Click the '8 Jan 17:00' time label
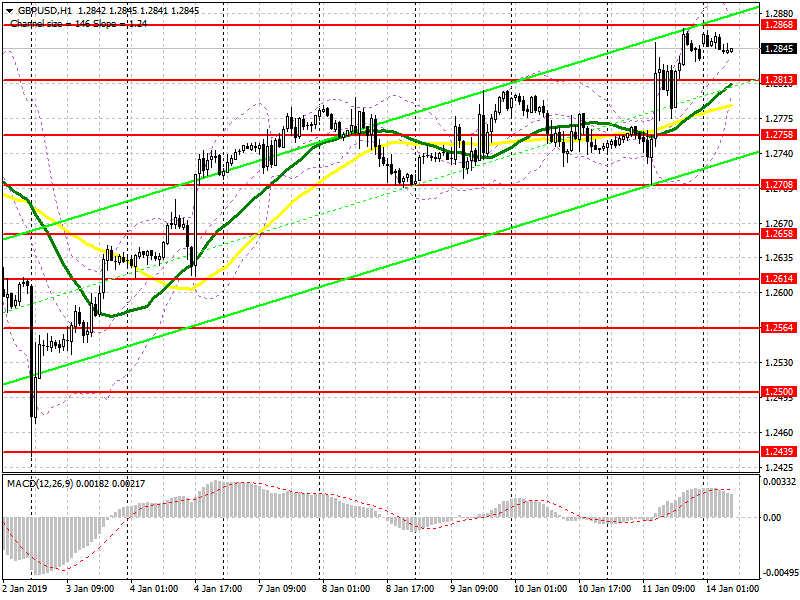 pyautogui.click(x=410, y=589)
